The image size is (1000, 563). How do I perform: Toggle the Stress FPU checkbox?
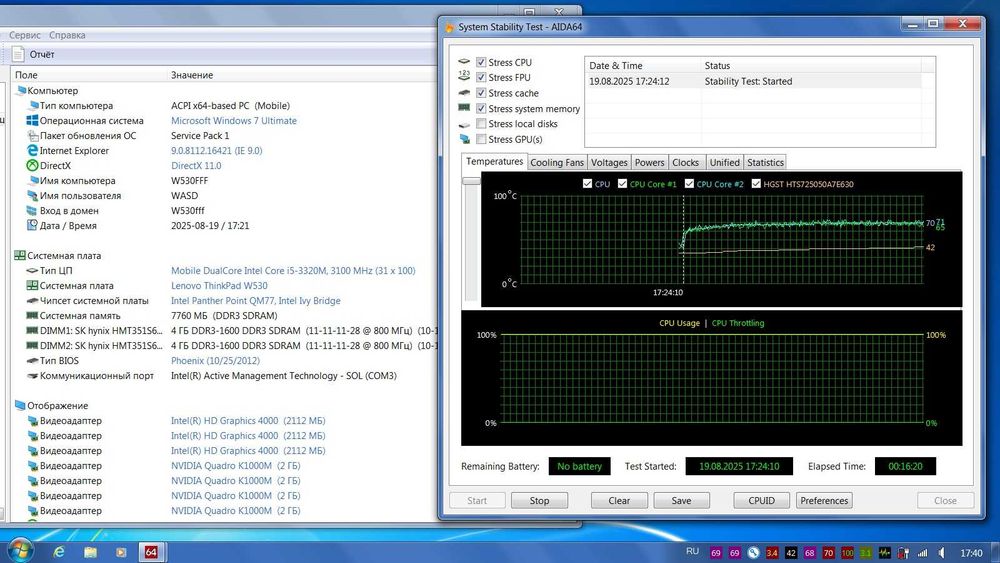(482, 78)
